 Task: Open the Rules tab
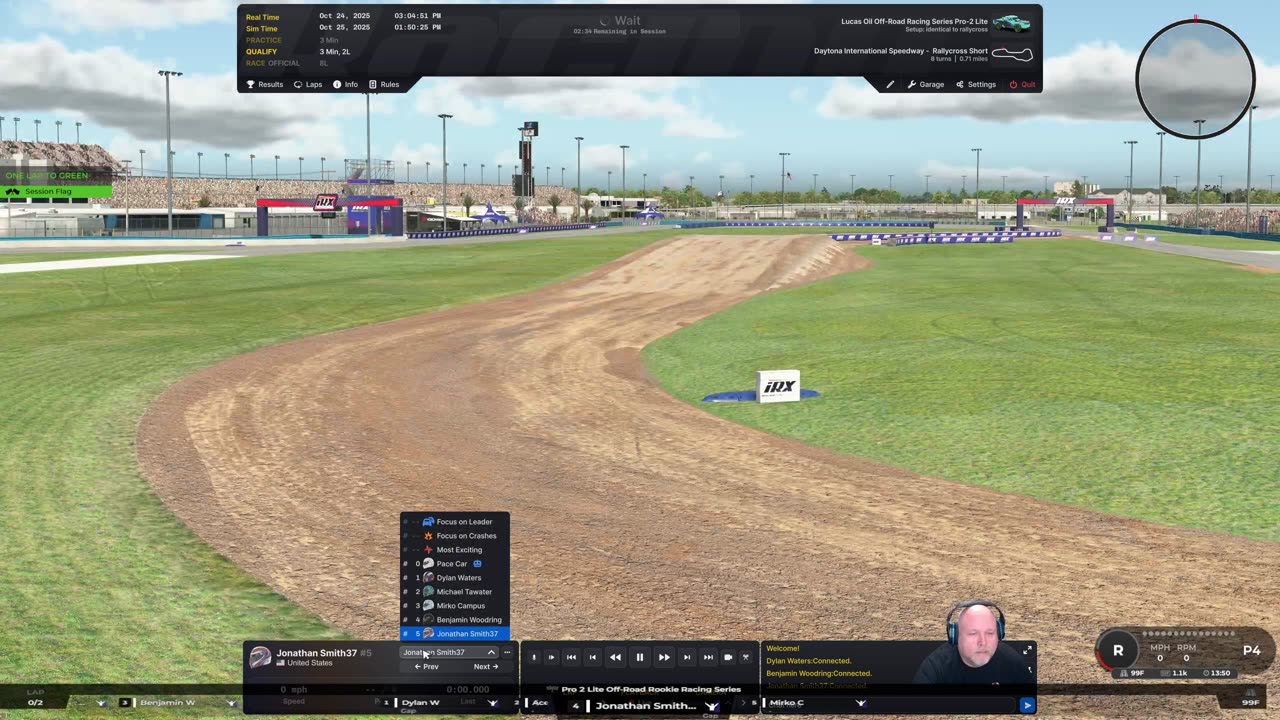pyautogui.click(x=384, y=84)
